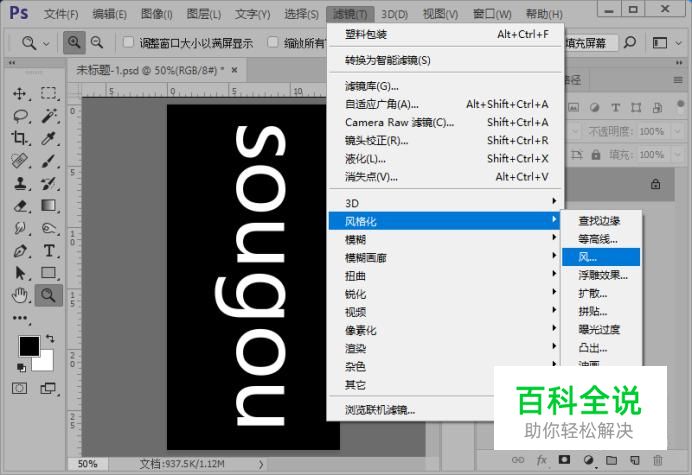Change screen mode icon in toolbox

pos(48,388)
